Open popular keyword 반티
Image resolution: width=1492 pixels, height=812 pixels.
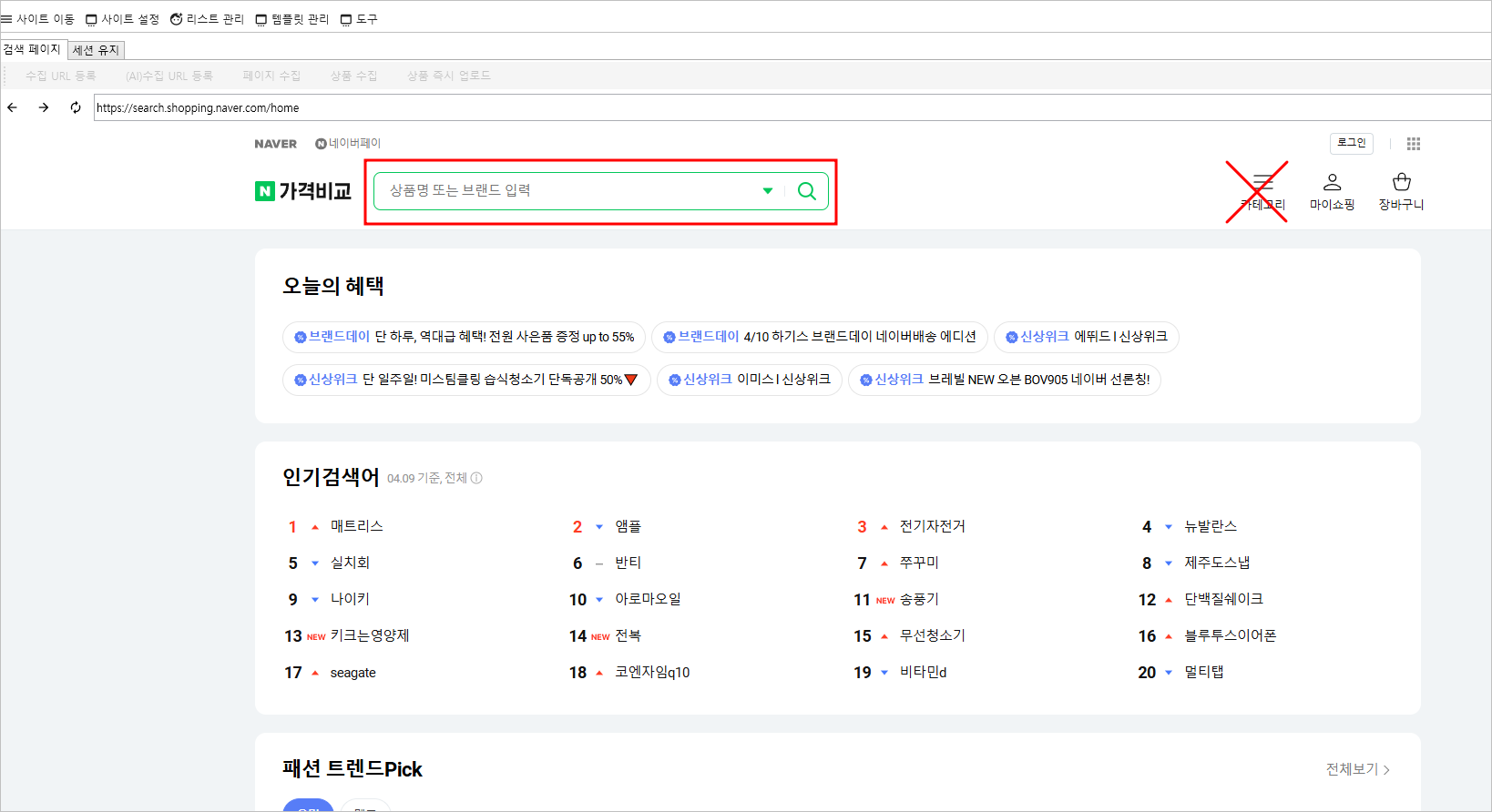[628, 563]
